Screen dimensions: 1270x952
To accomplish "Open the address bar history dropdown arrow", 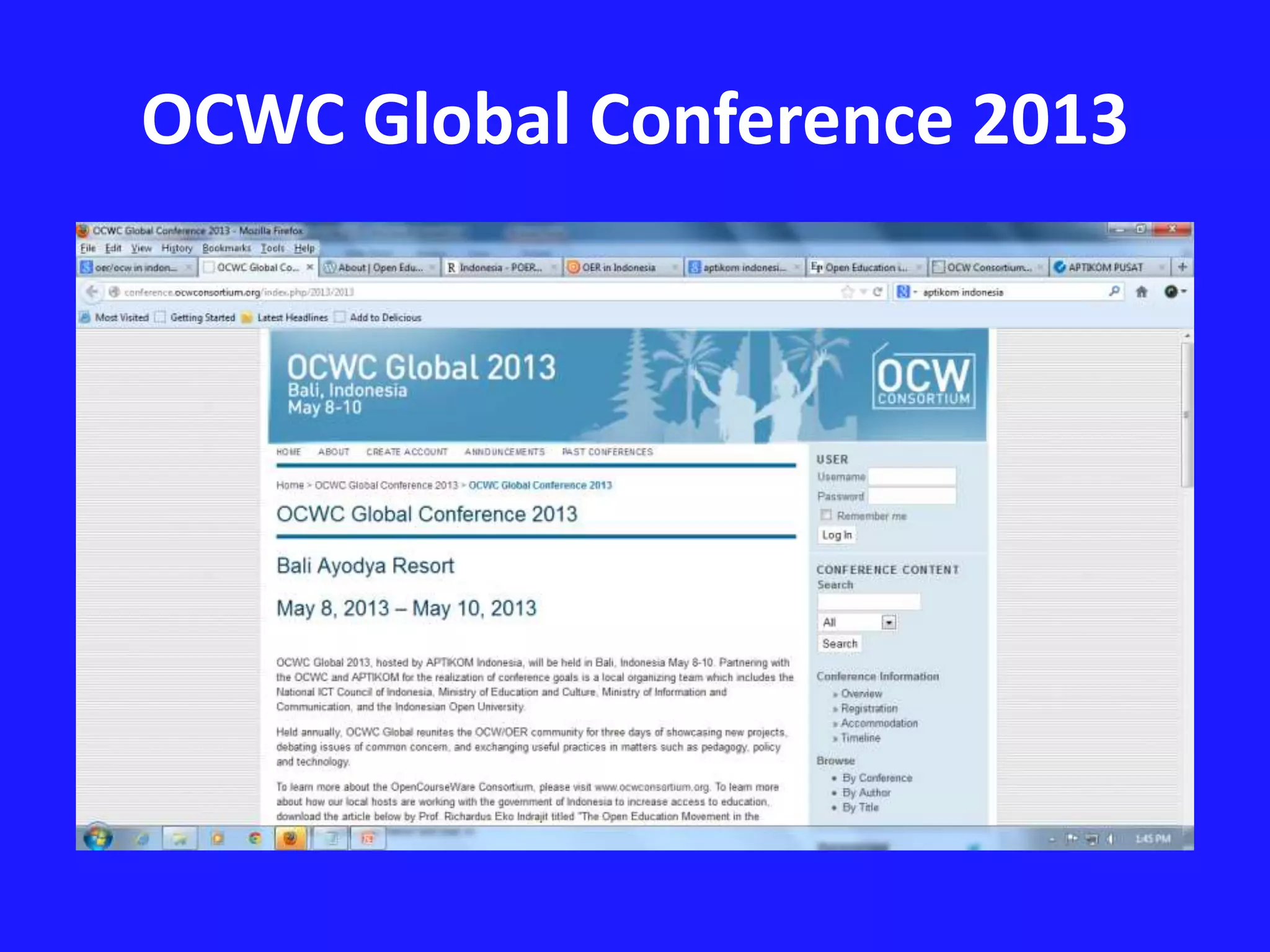I will click(x=863, y=292).
